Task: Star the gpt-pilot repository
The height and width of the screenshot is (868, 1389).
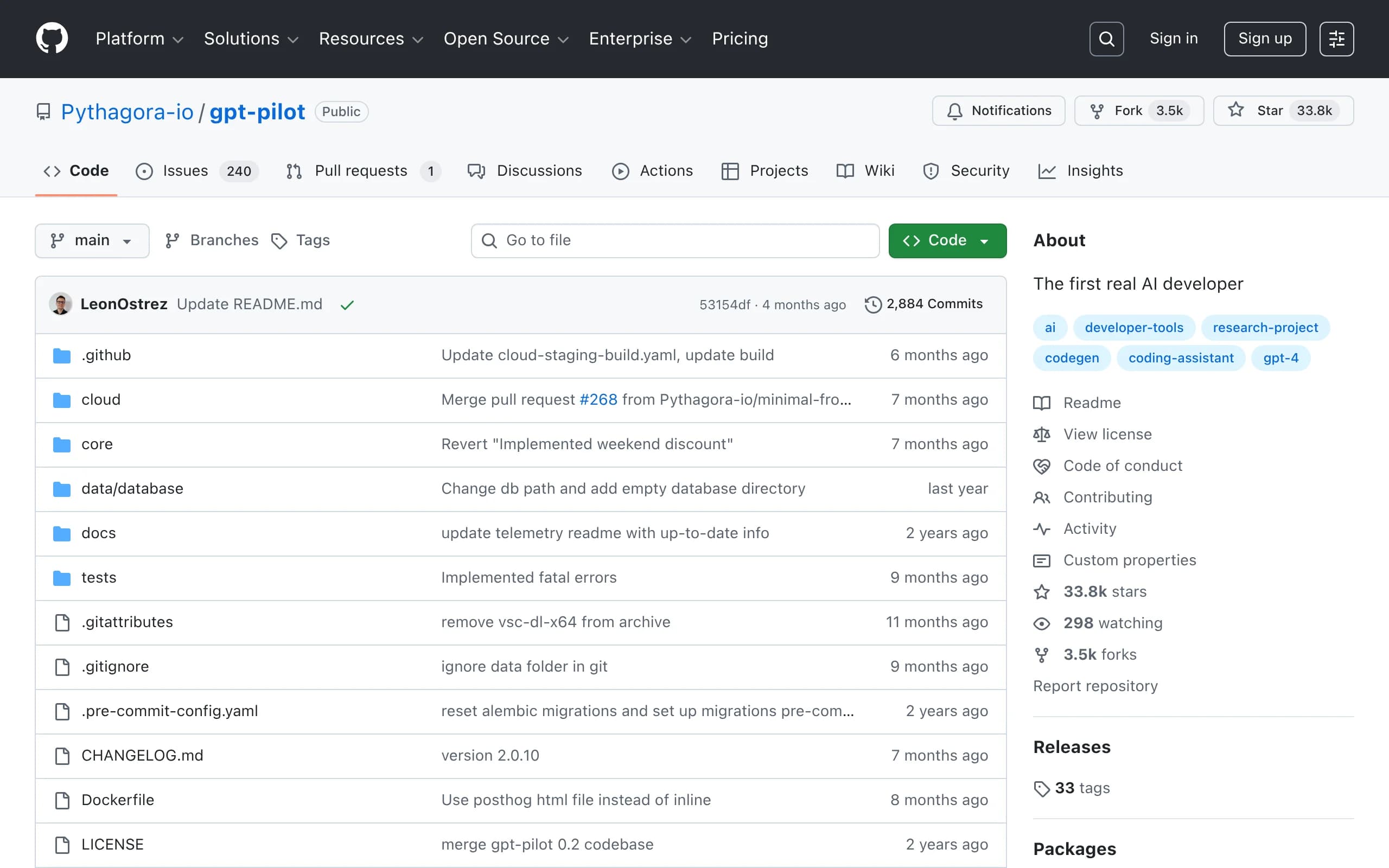Action: [x=1283, y=111]
